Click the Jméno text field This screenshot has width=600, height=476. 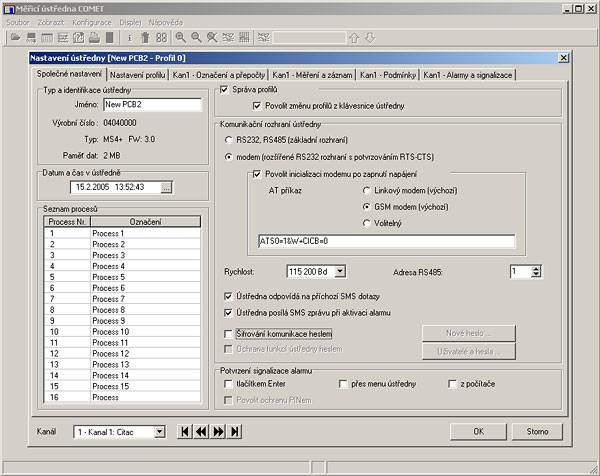pos(137,103)
